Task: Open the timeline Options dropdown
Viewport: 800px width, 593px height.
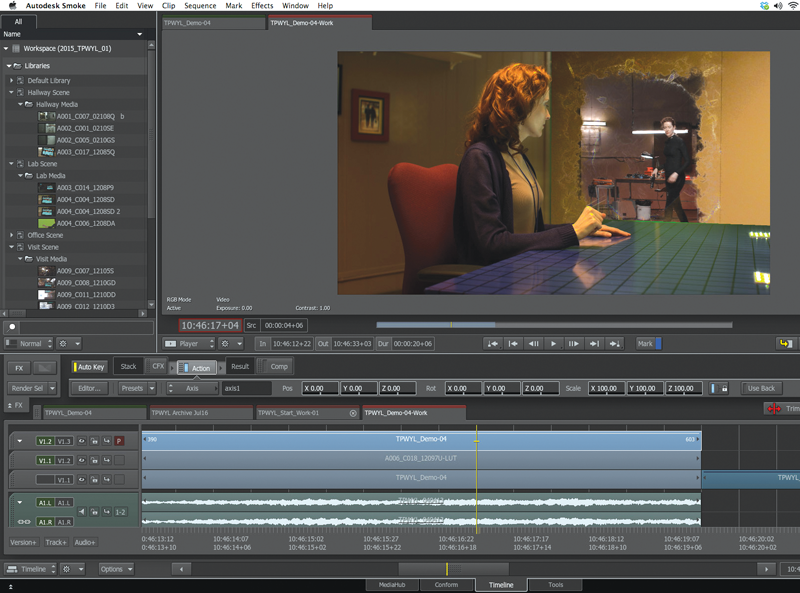Action: [x=116, y=569]
